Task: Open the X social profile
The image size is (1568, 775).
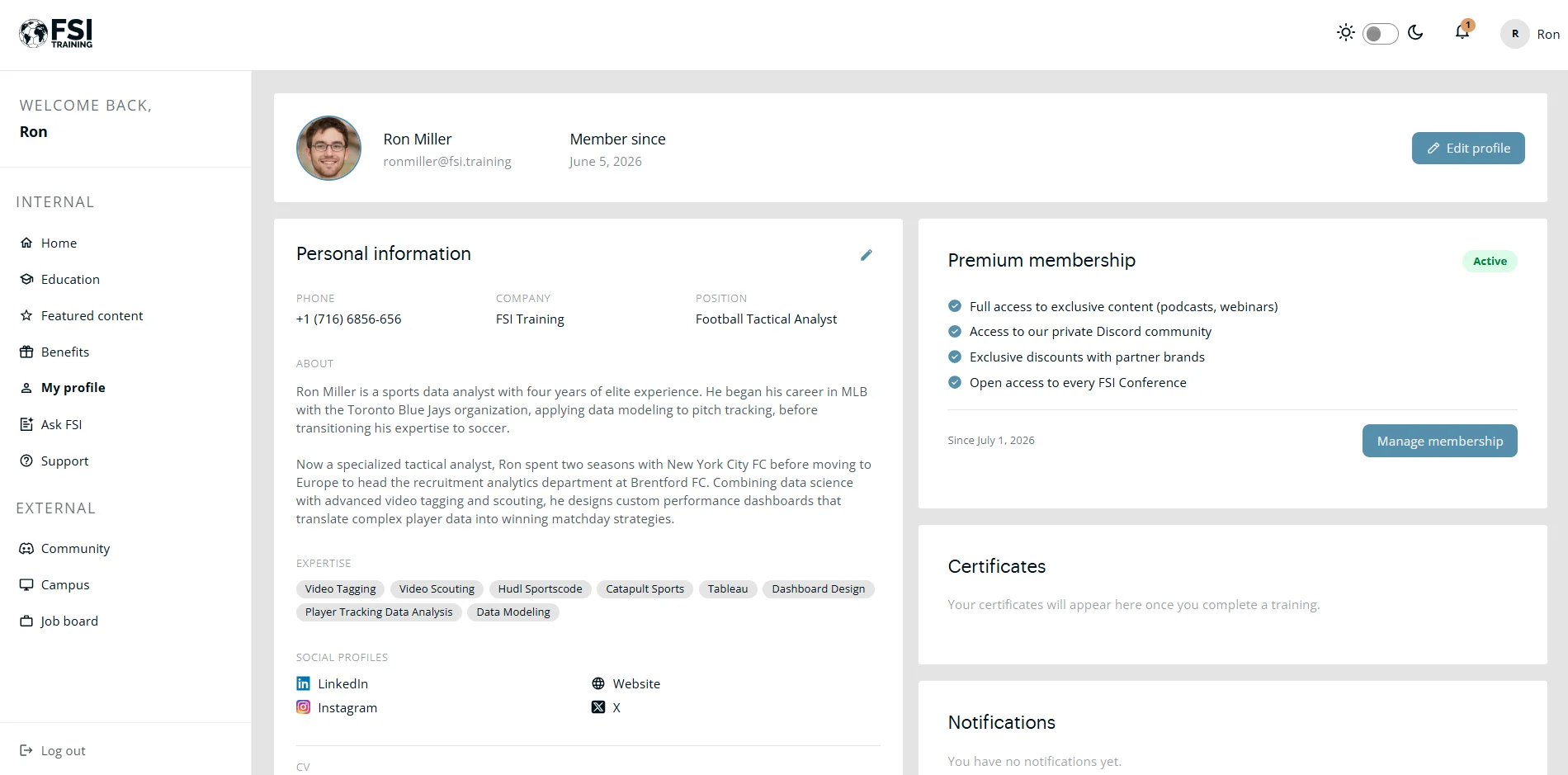Action: [607, 707]
